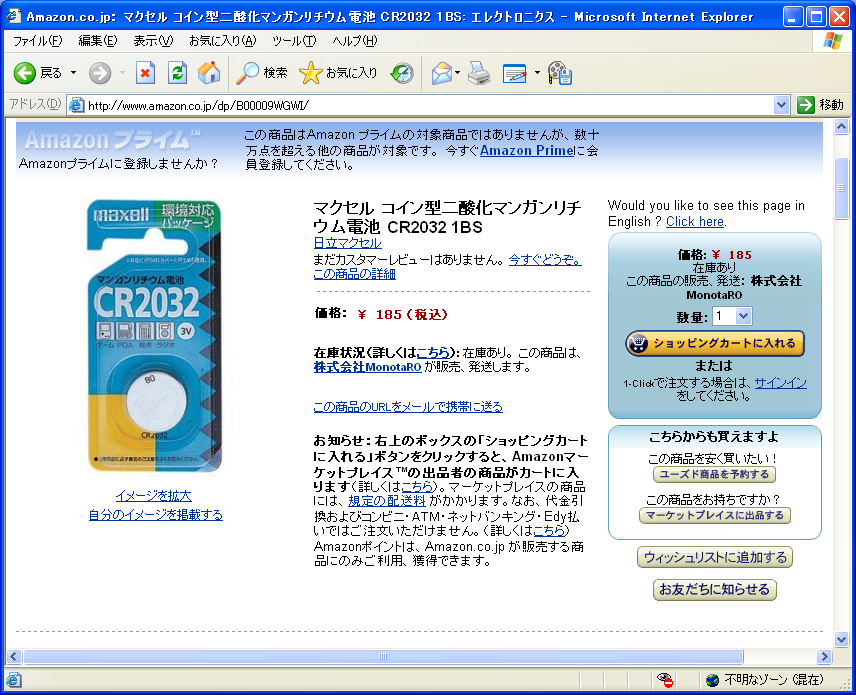
Task: Click the grey Forward arrow button
Action: [100, 73]
